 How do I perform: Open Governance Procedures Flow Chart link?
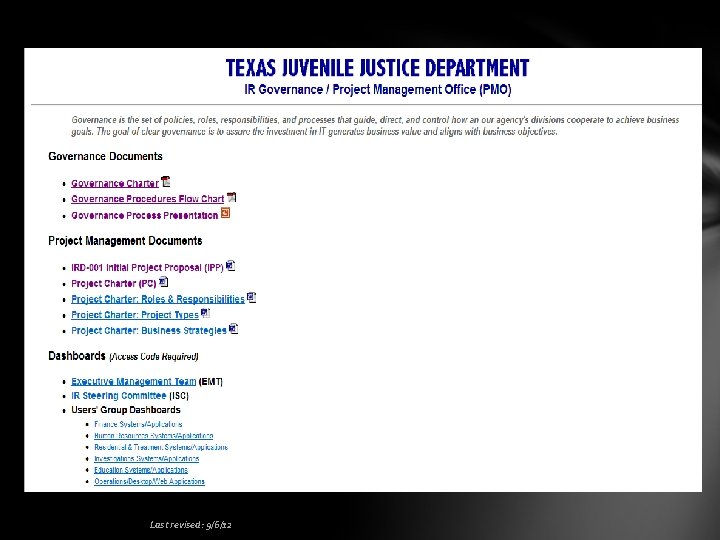tap(147, 199)
